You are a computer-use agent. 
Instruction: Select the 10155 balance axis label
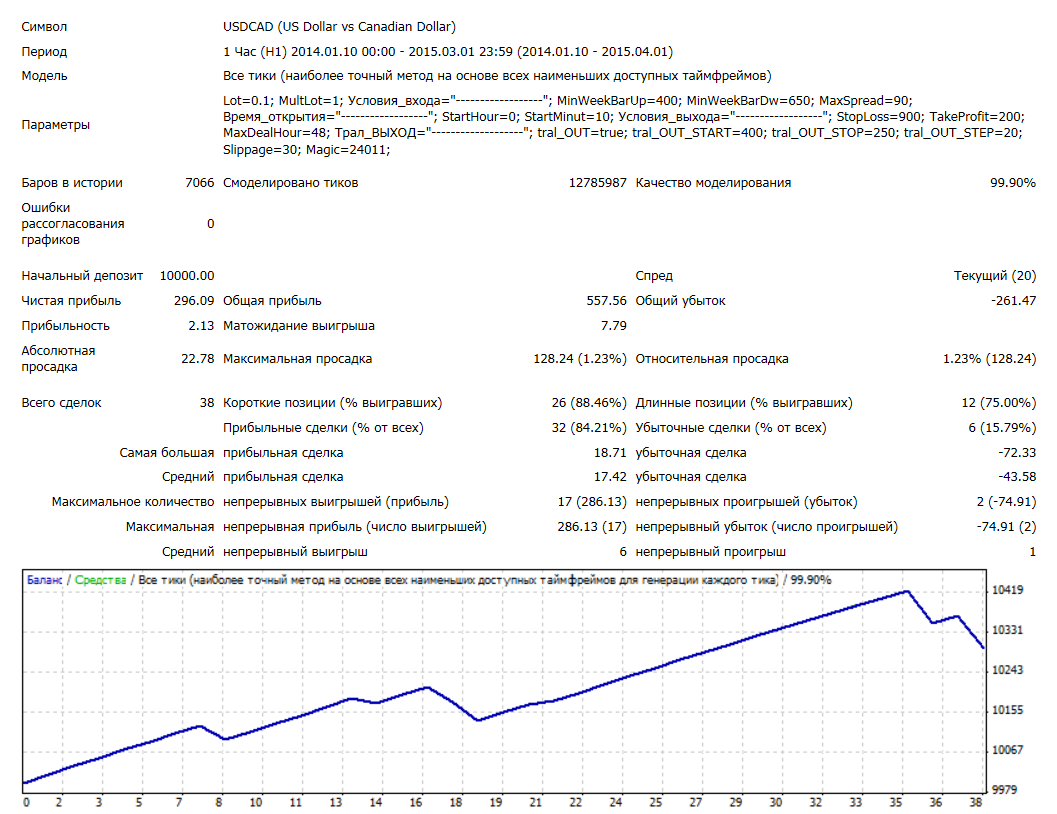pyautogui.click(x=1007, y=710)
